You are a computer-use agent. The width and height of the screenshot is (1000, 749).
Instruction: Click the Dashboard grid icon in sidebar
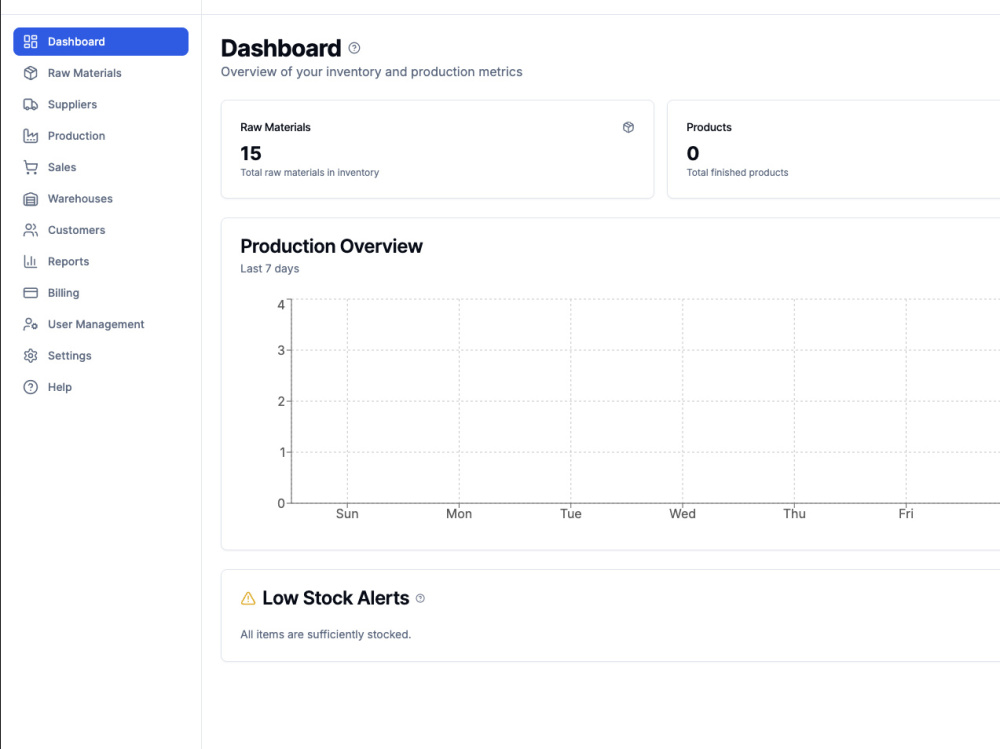click(31, 41)
